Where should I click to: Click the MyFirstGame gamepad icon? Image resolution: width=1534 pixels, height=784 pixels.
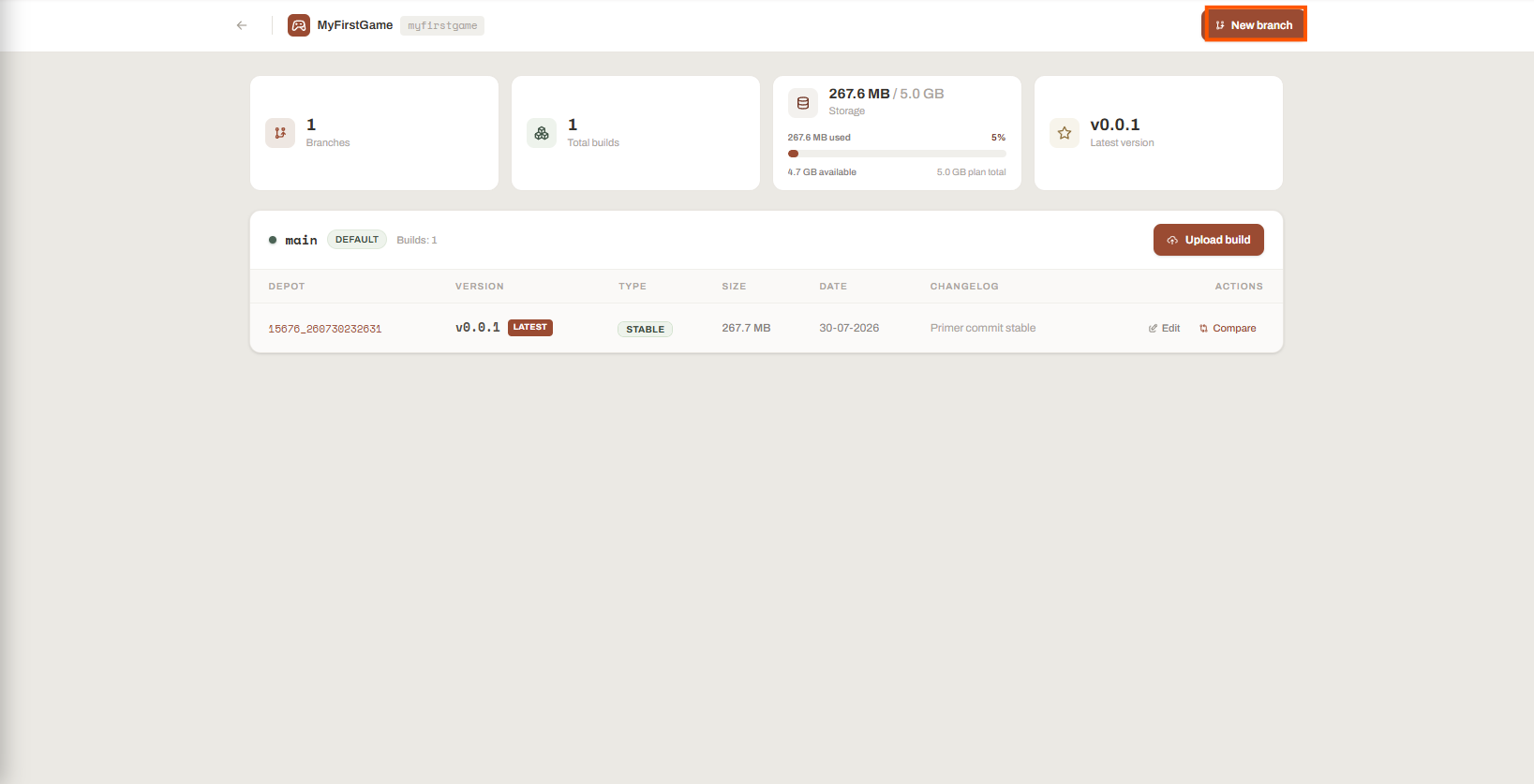(x=299, y=25)
